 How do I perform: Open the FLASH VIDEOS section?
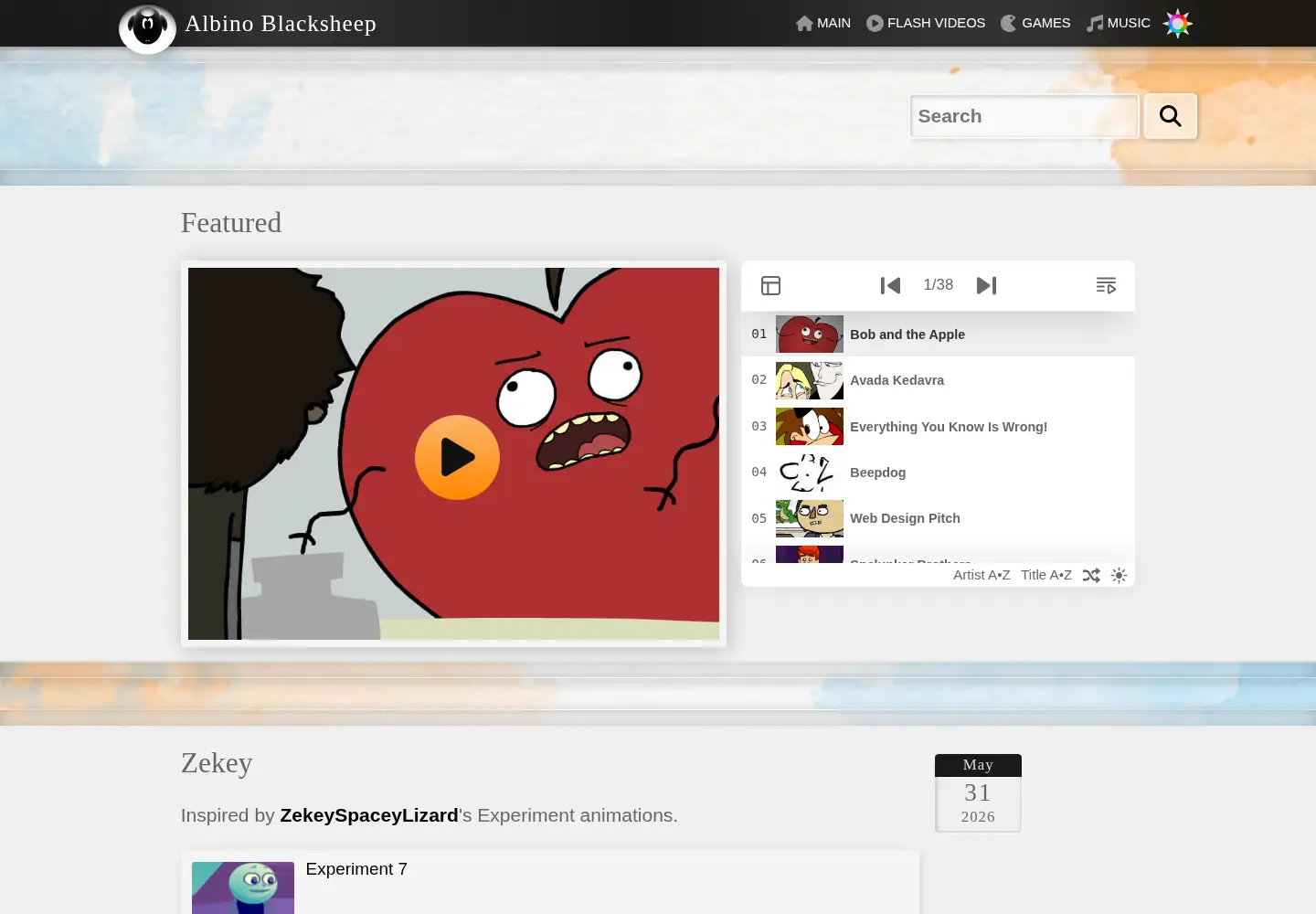926,23
